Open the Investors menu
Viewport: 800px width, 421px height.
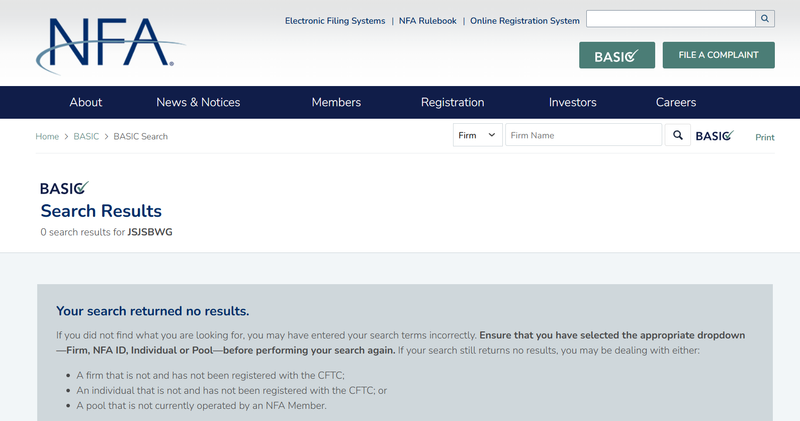click(572, 102)
